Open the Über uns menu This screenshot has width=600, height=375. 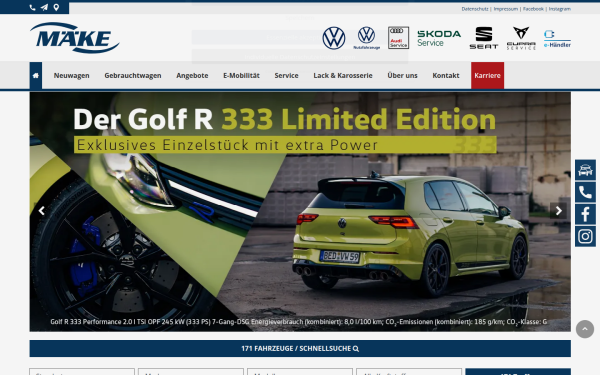click(402, 76)
